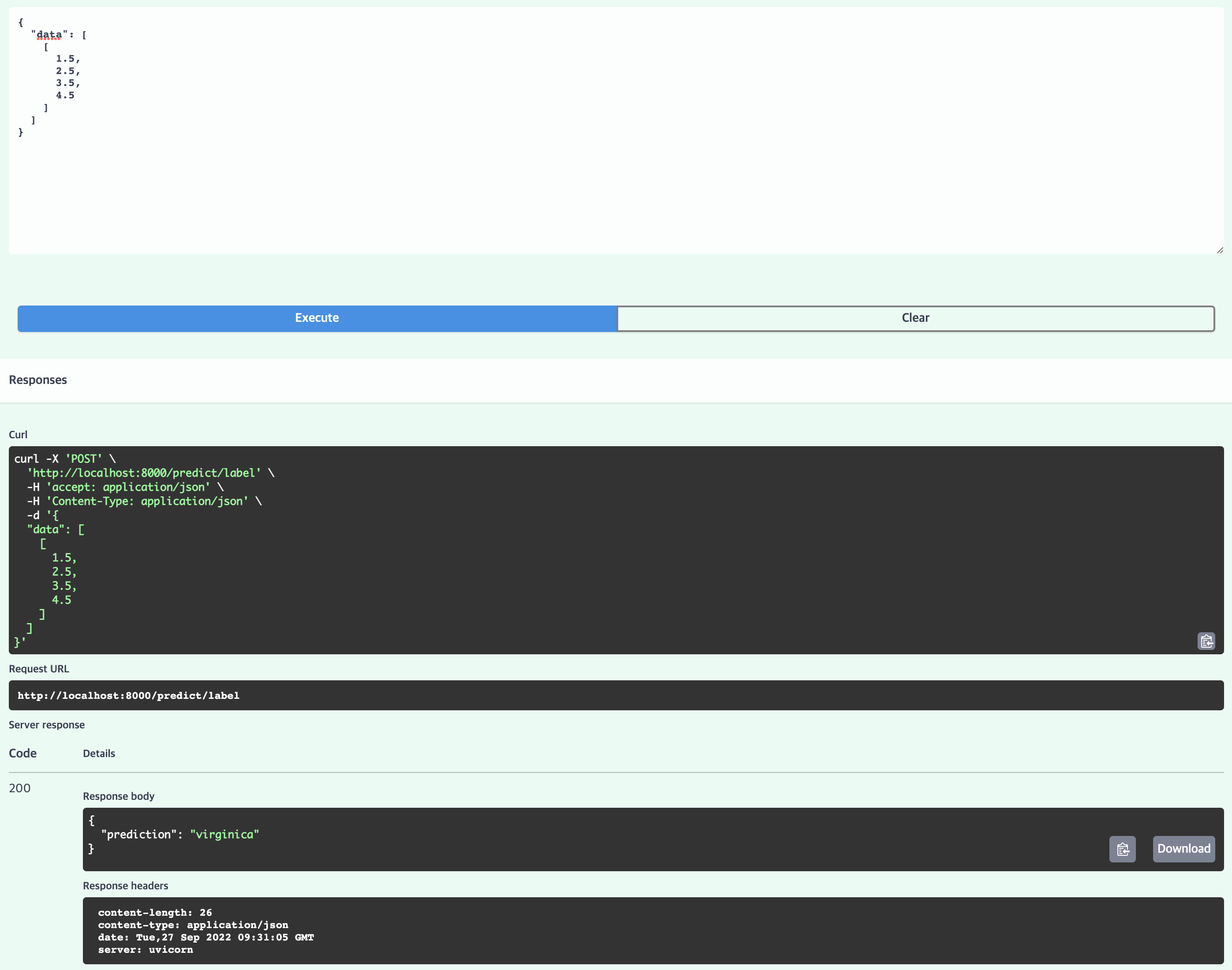Screen dimensions: 1232x970
Task: Click the 4.5 value in the request body
Action: pos(65,95)
